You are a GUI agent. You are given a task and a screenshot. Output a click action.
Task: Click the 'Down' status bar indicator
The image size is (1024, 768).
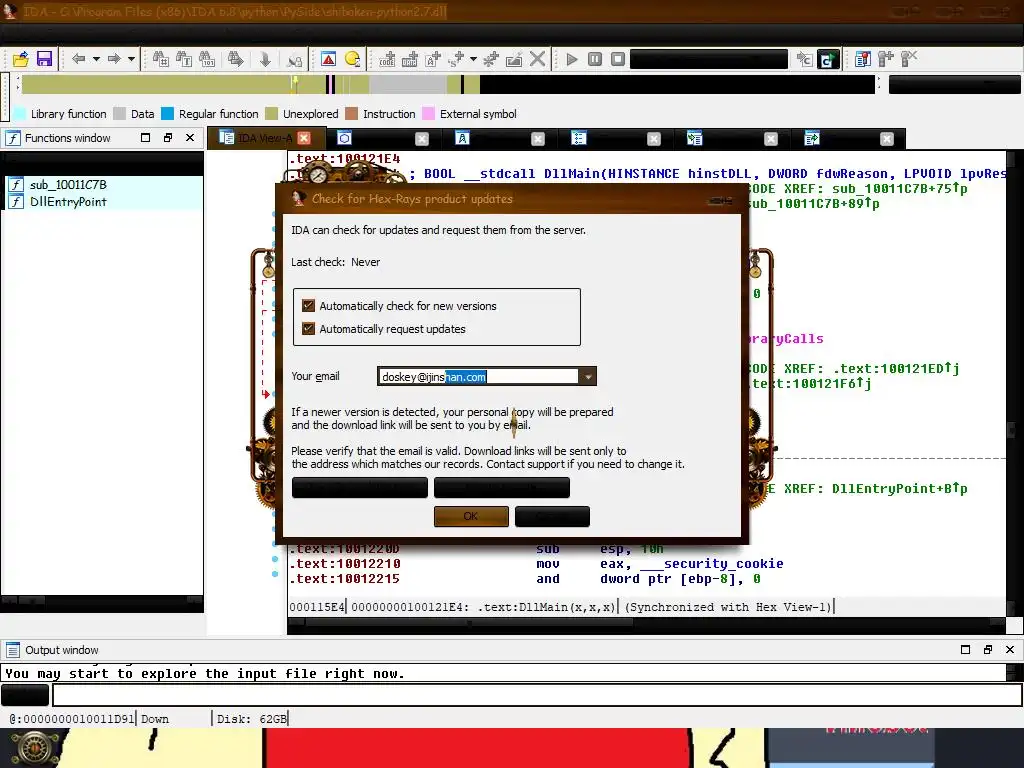coord(155,719)
